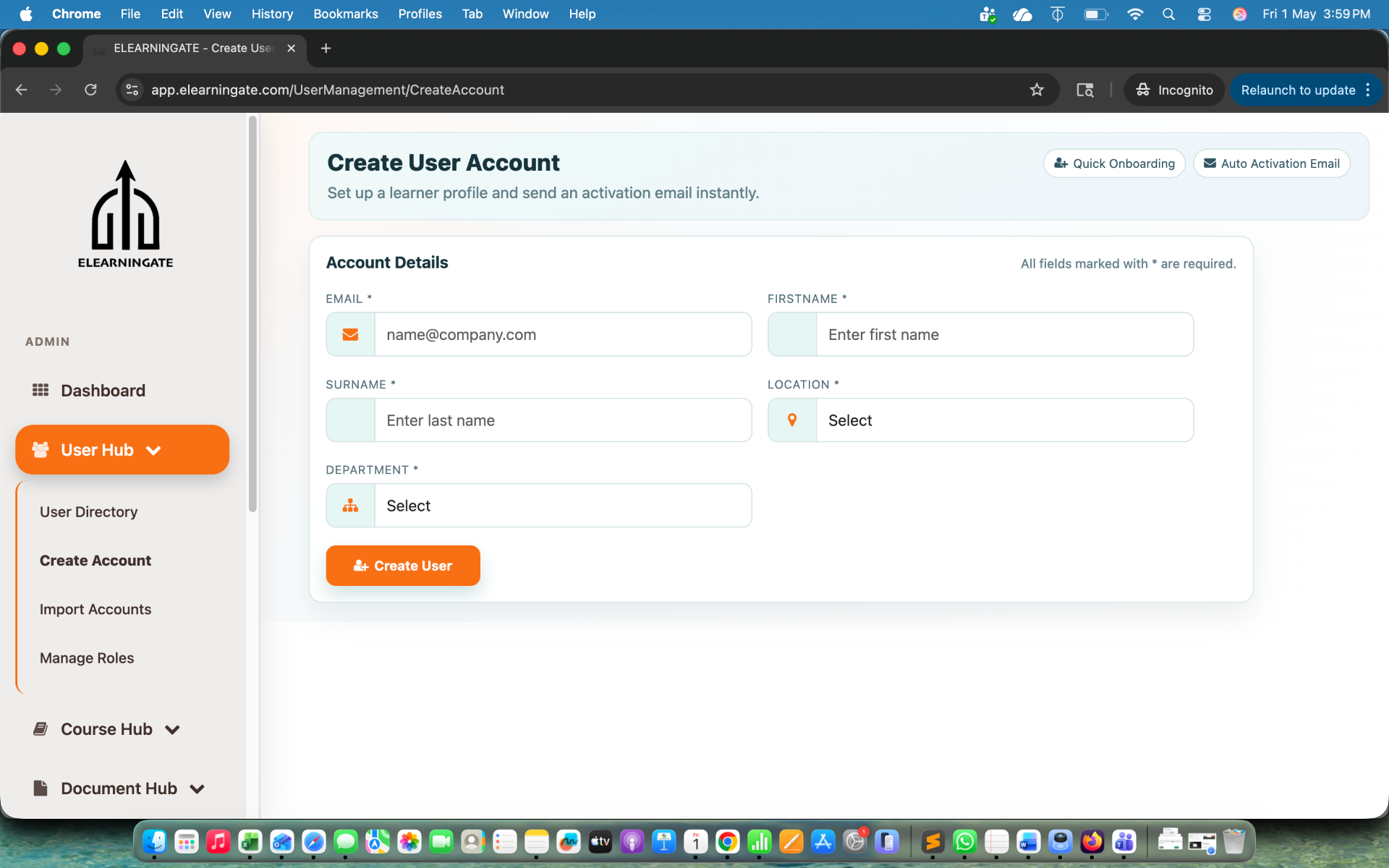
Task: Click the site information icon in the address bar
Action: [132, 90]
